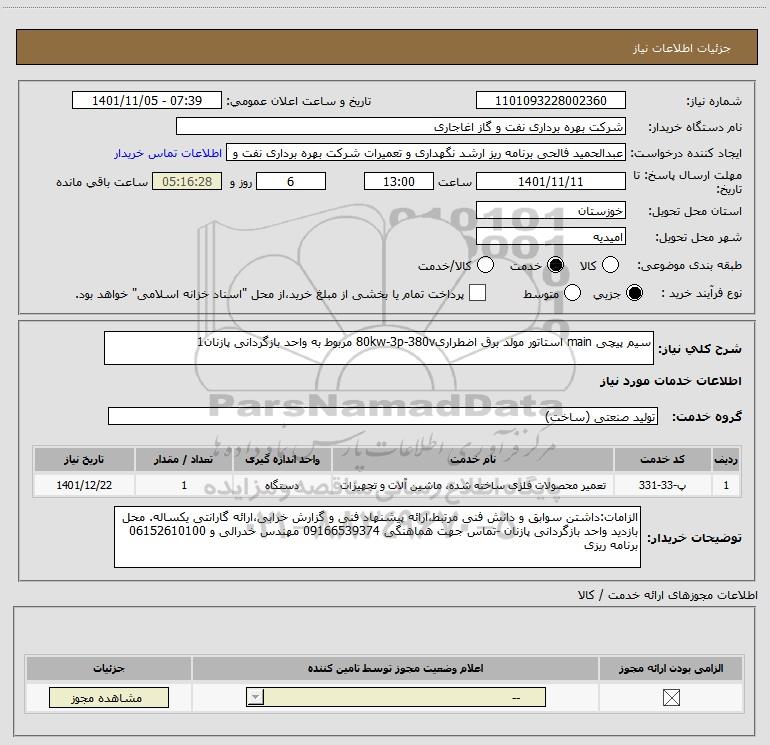The height and width of the screenshot is (745, 770).
Task: Click the row number 1 cell
Action: (x=726, y=485)
